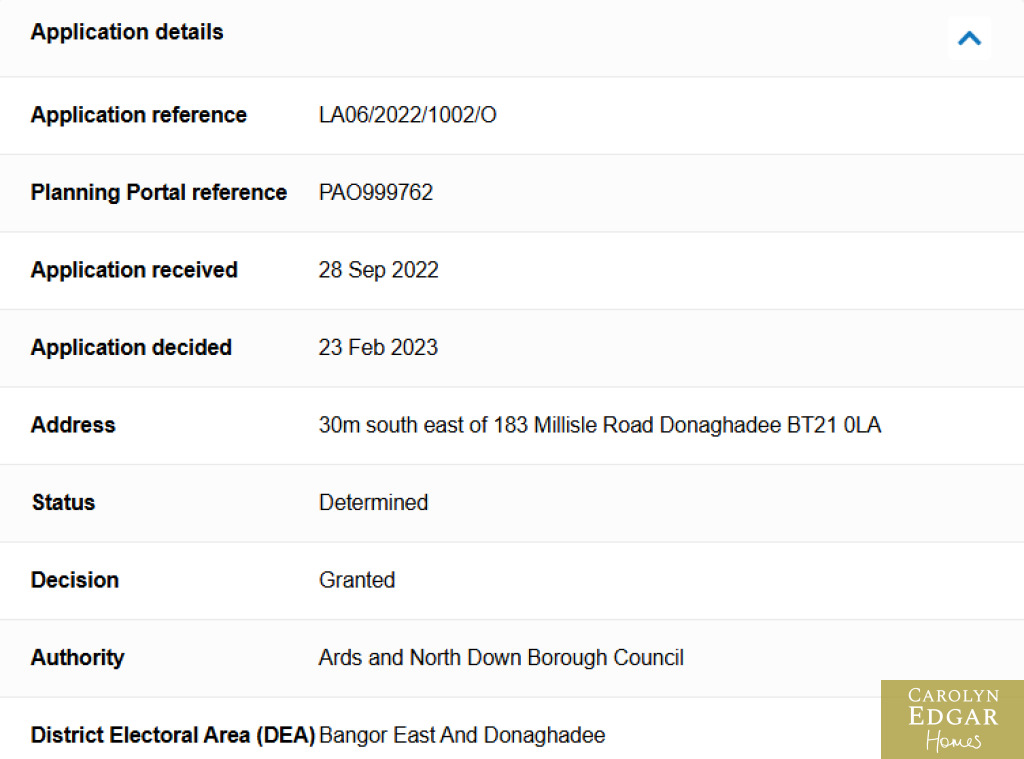Click the Planning Portal reference label

coord(159,192)
